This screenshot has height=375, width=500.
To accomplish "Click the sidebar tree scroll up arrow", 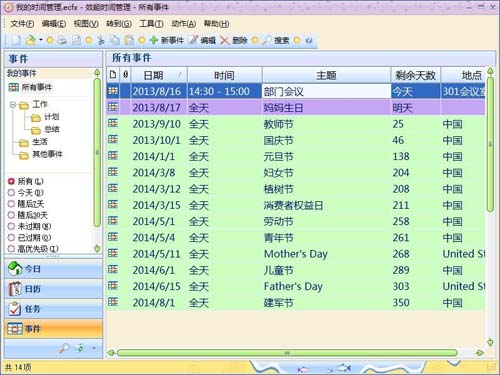I will click(x=97, y=72).
